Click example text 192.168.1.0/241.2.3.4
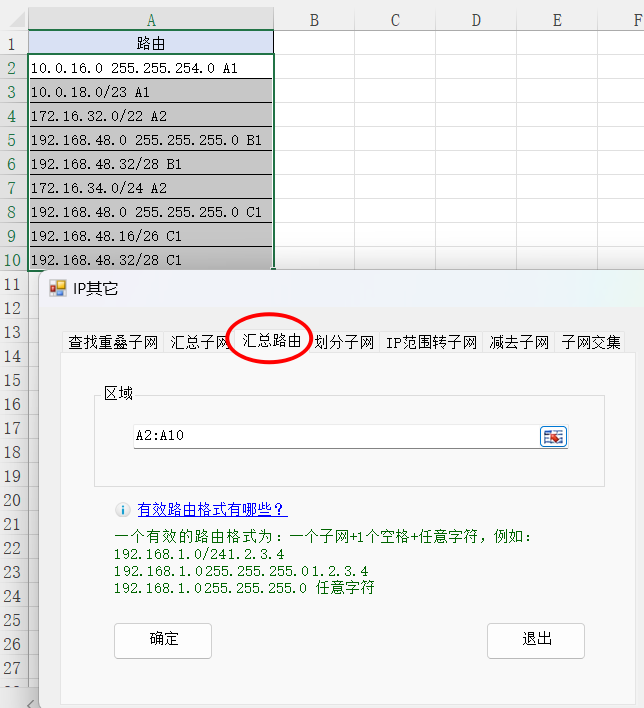This screenshot has height=708, width=644. click(199, 554)
